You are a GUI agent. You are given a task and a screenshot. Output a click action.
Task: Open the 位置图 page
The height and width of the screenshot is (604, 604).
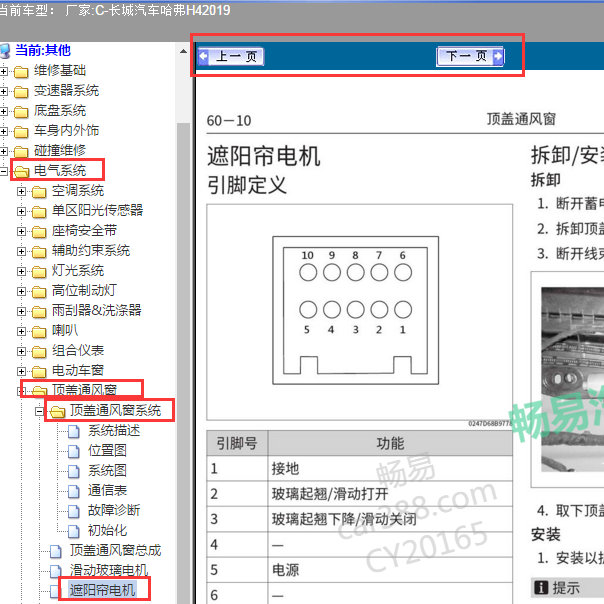[107, 450]
